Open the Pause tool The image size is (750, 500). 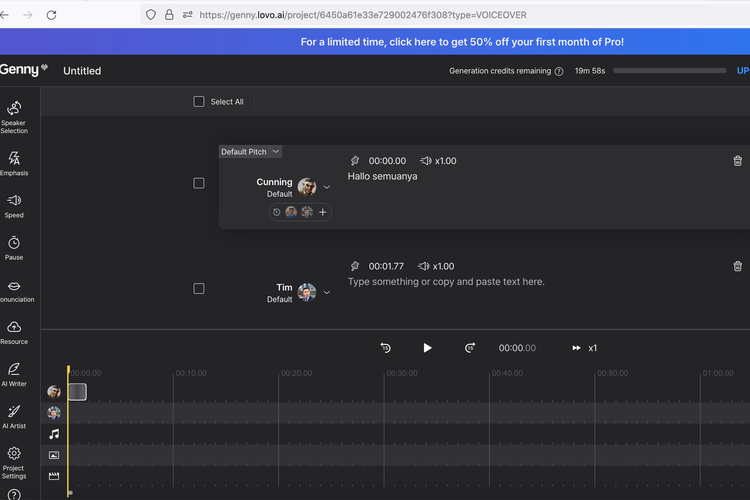(14, 247)
